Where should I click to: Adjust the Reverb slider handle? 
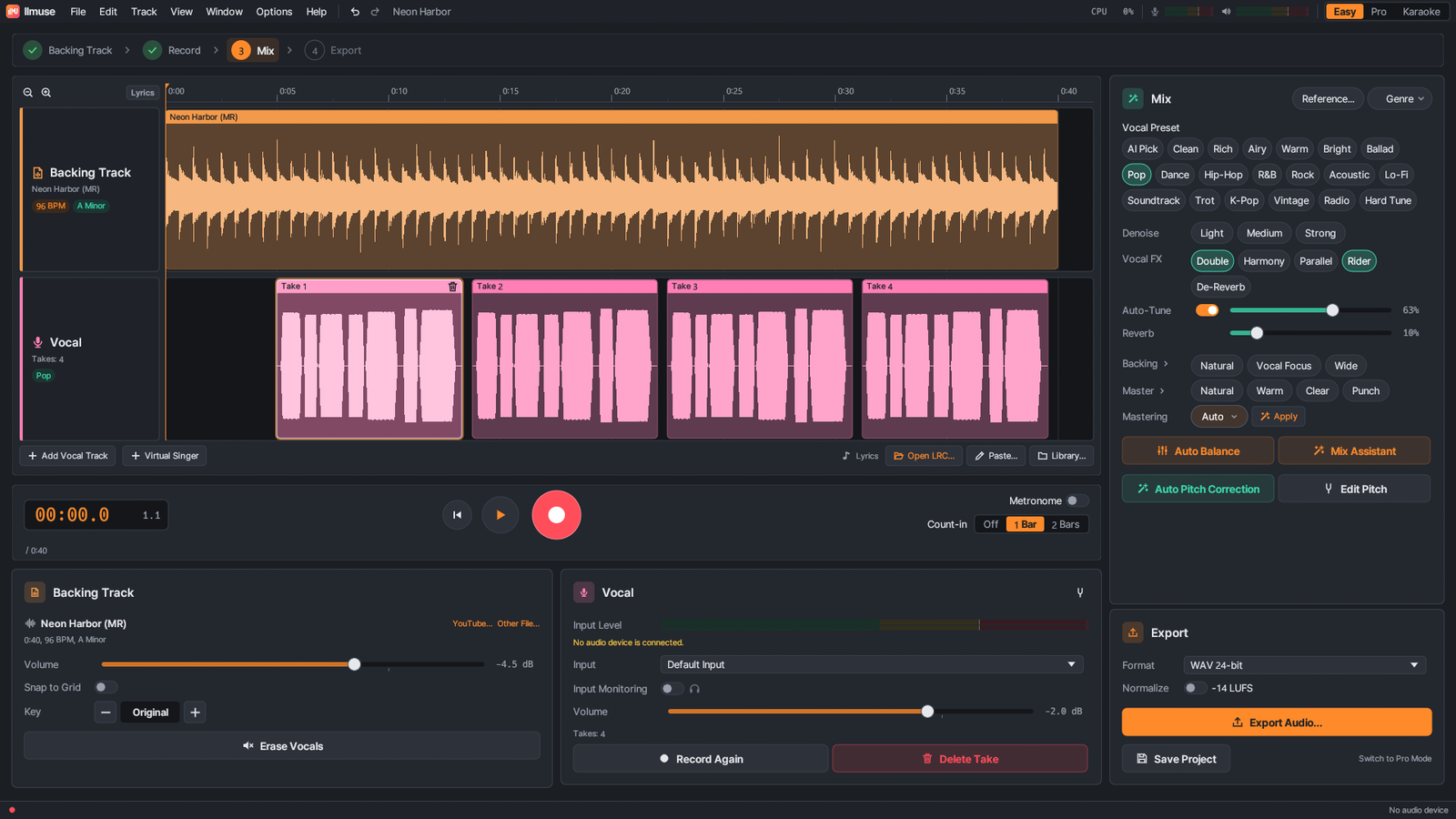click(x=1257, y=333)
